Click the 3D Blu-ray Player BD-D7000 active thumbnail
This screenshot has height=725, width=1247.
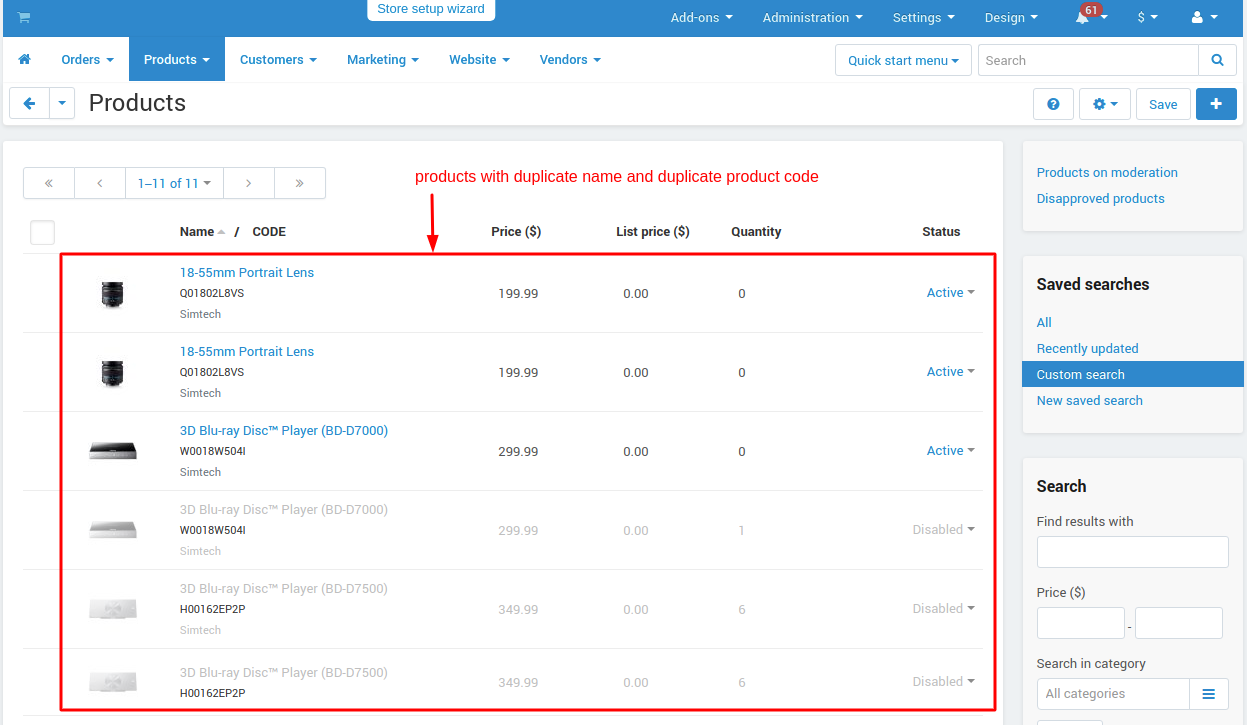112,451
